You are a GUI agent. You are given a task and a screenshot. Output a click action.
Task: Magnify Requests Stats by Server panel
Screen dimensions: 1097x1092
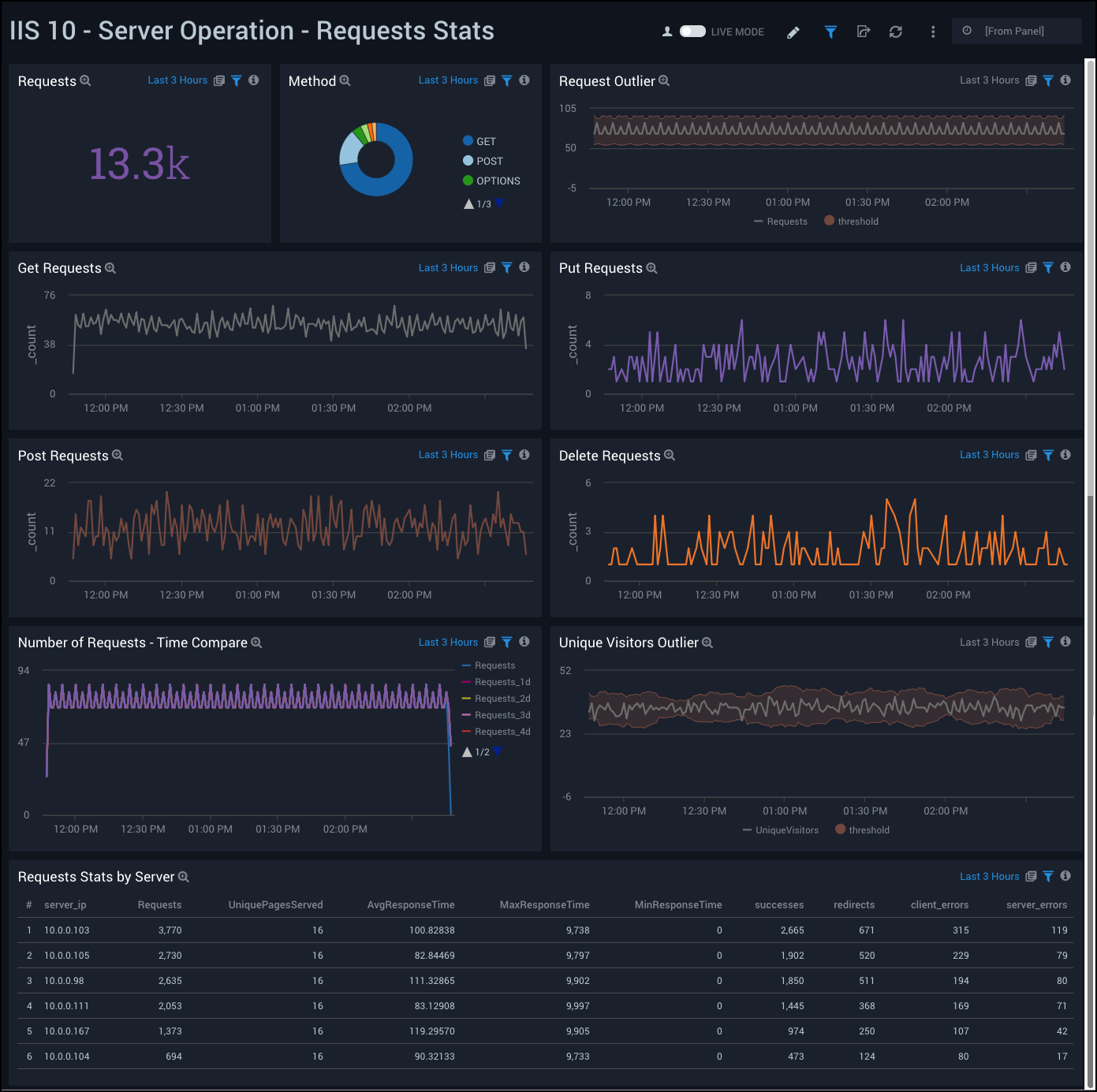pos(184,877)
